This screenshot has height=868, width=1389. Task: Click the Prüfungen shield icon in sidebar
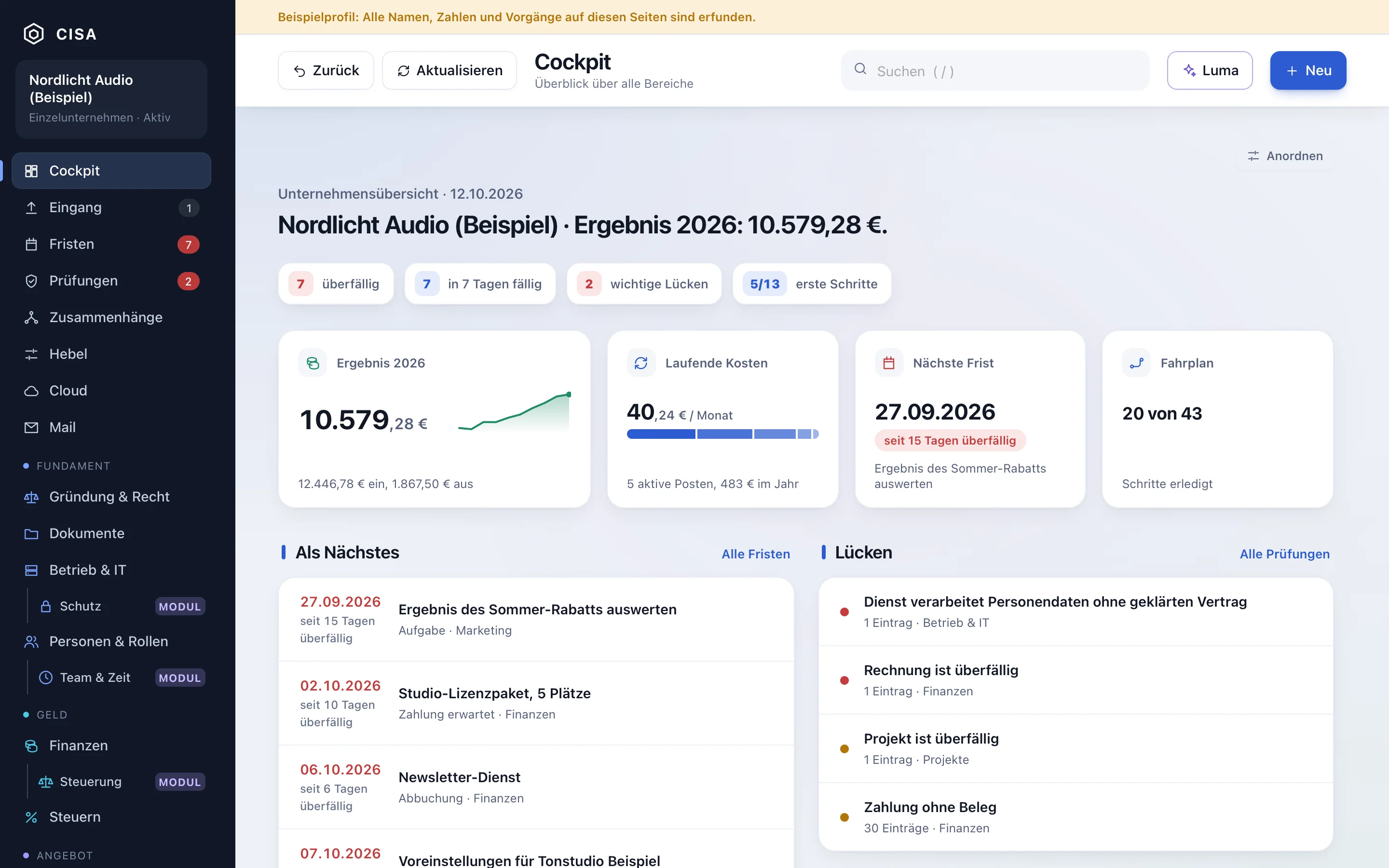coord(31,281)
